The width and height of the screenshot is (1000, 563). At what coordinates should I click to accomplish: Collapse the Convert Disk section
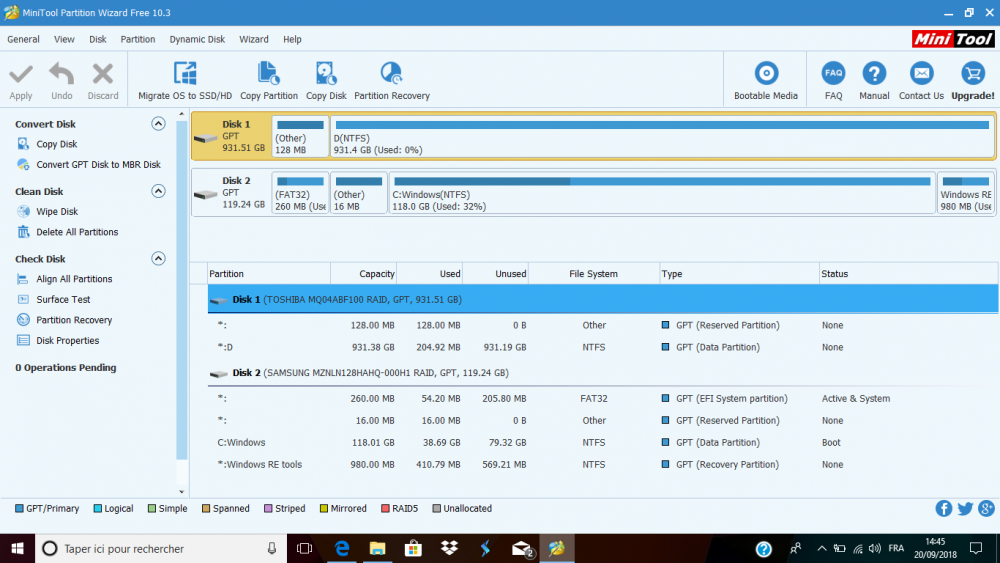[x=158, y=124]
